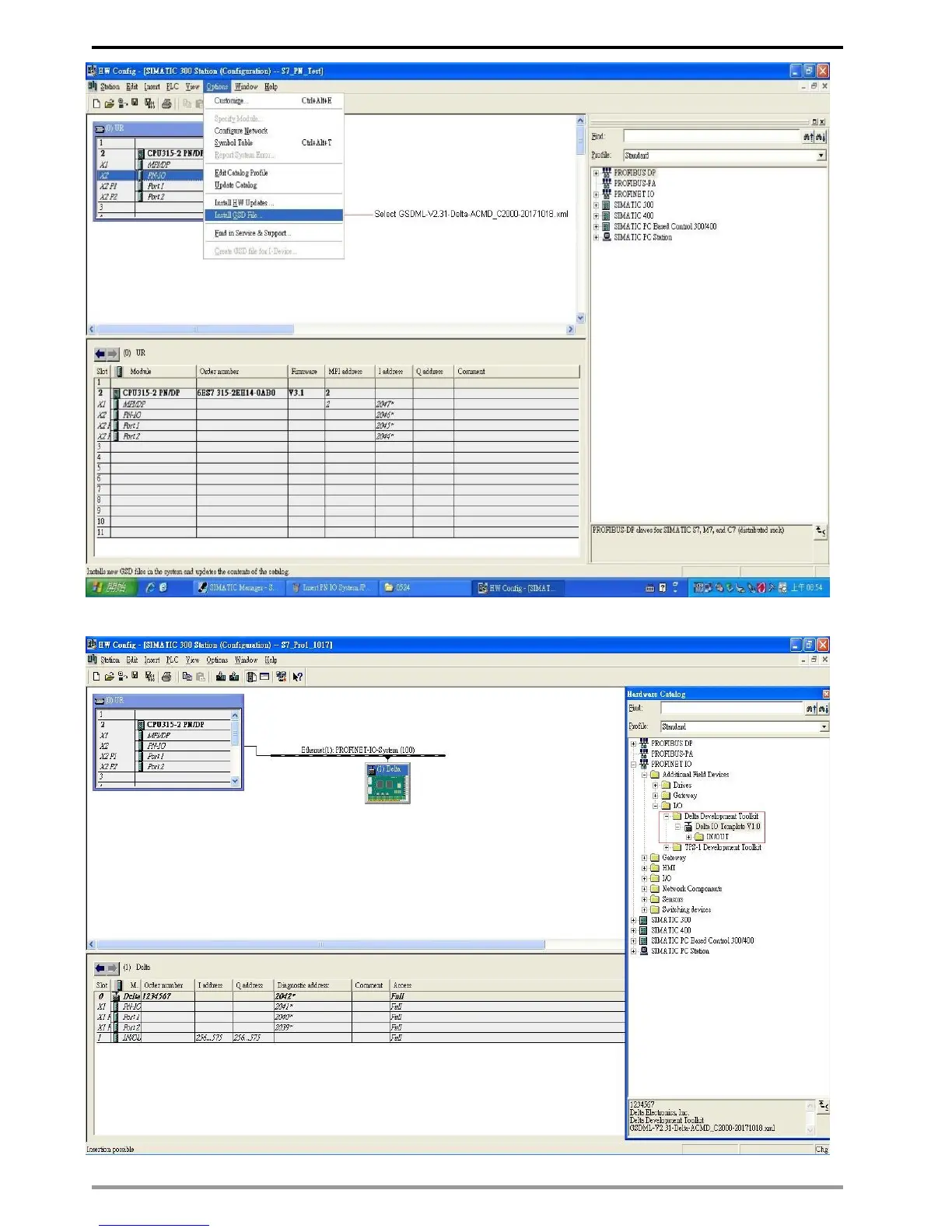Select CPU315-2 PN/DP row in S7_PN_Test table
952x1232 pixels.
point(338,394)
